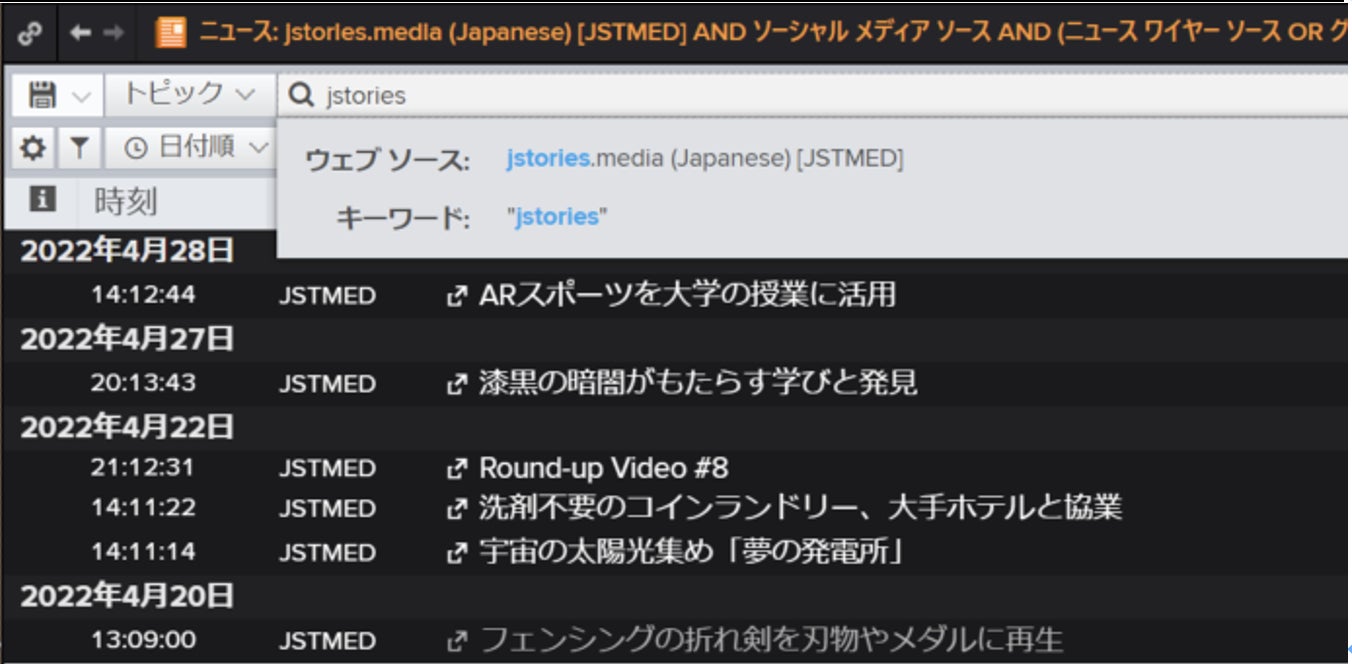This screenshot has width=1352, height=664.
Task: Click external link icon beside 宇宙の太陽光 headline
Action: (x=457, y=552)
